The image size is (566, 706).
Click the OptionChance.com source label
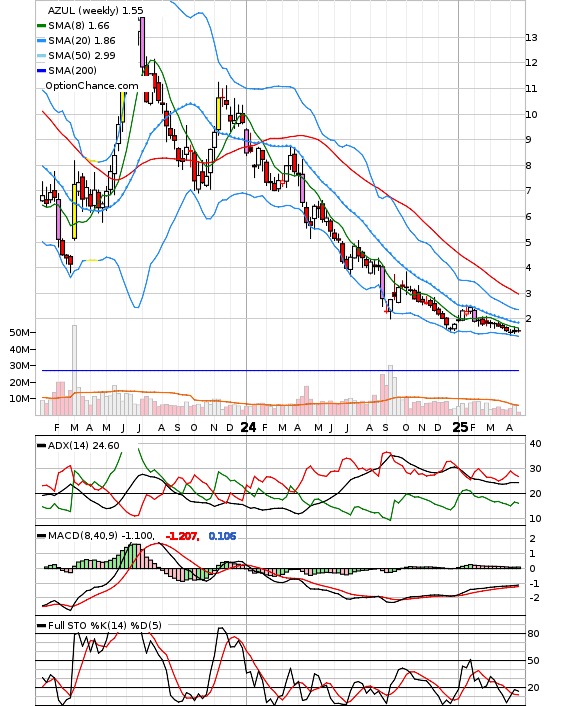click(92, 86)
